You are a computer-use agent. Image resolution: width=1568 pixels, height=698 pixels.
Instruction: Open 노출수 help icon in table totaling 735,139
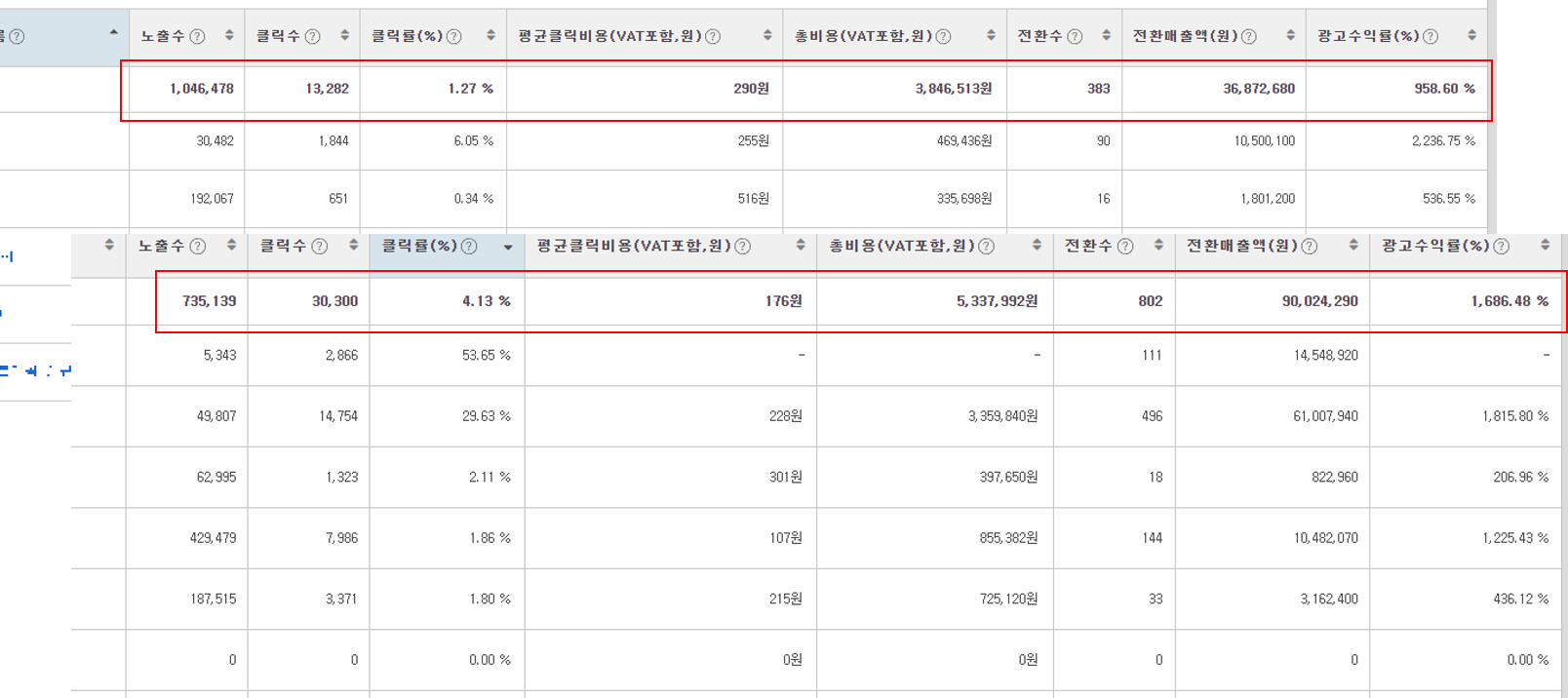point(198,246)
